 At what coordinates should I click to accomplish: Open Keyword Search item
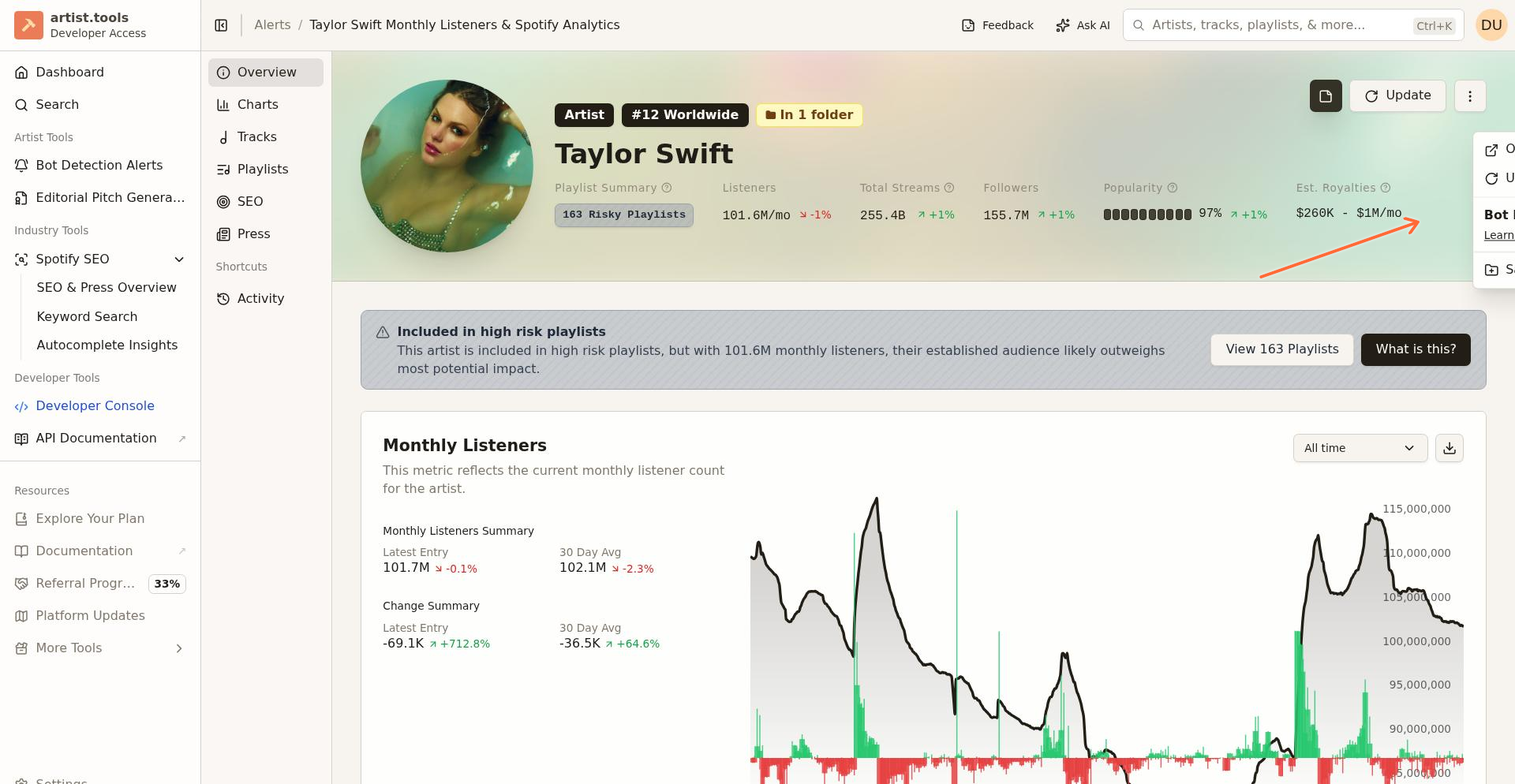coord(87,317)
